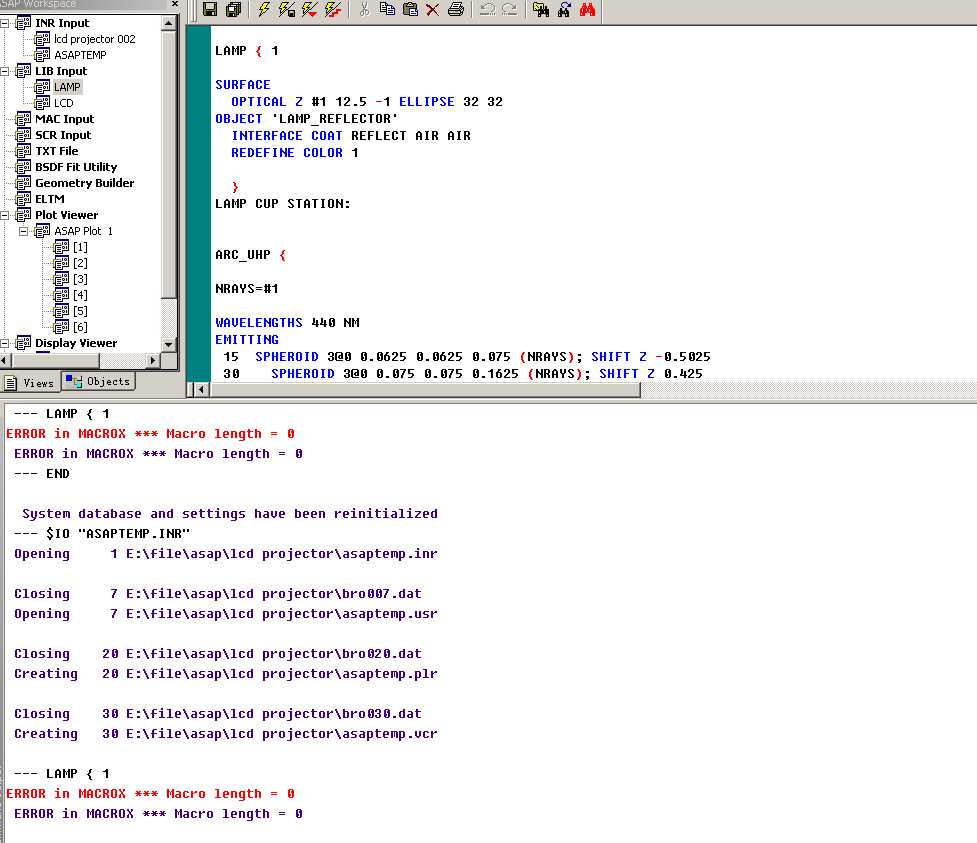
Task: Click the editor horizontal scrollbar thumb
Action: pos(425,389)
